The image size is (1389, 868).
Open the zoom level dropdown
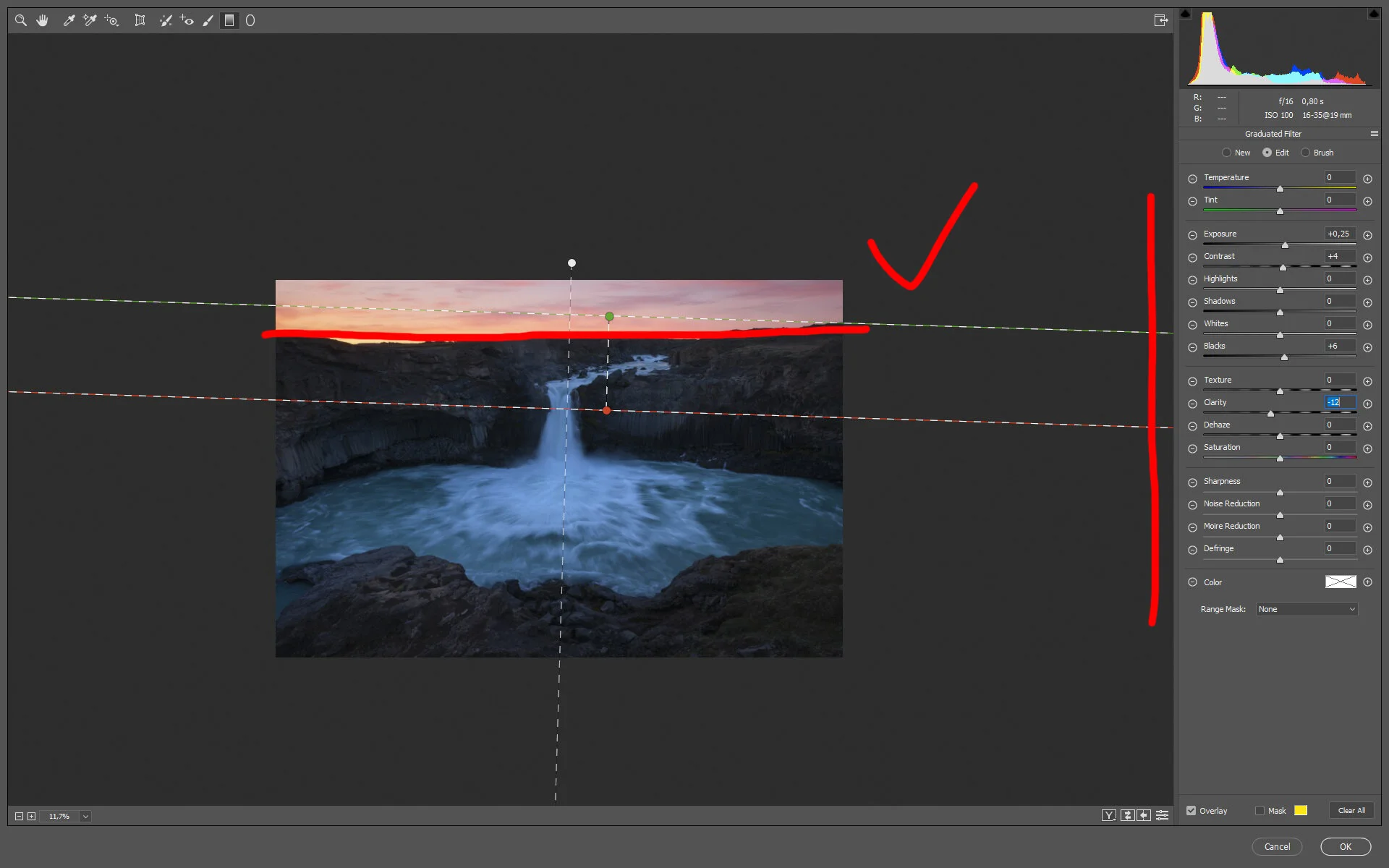pos(85,816)
